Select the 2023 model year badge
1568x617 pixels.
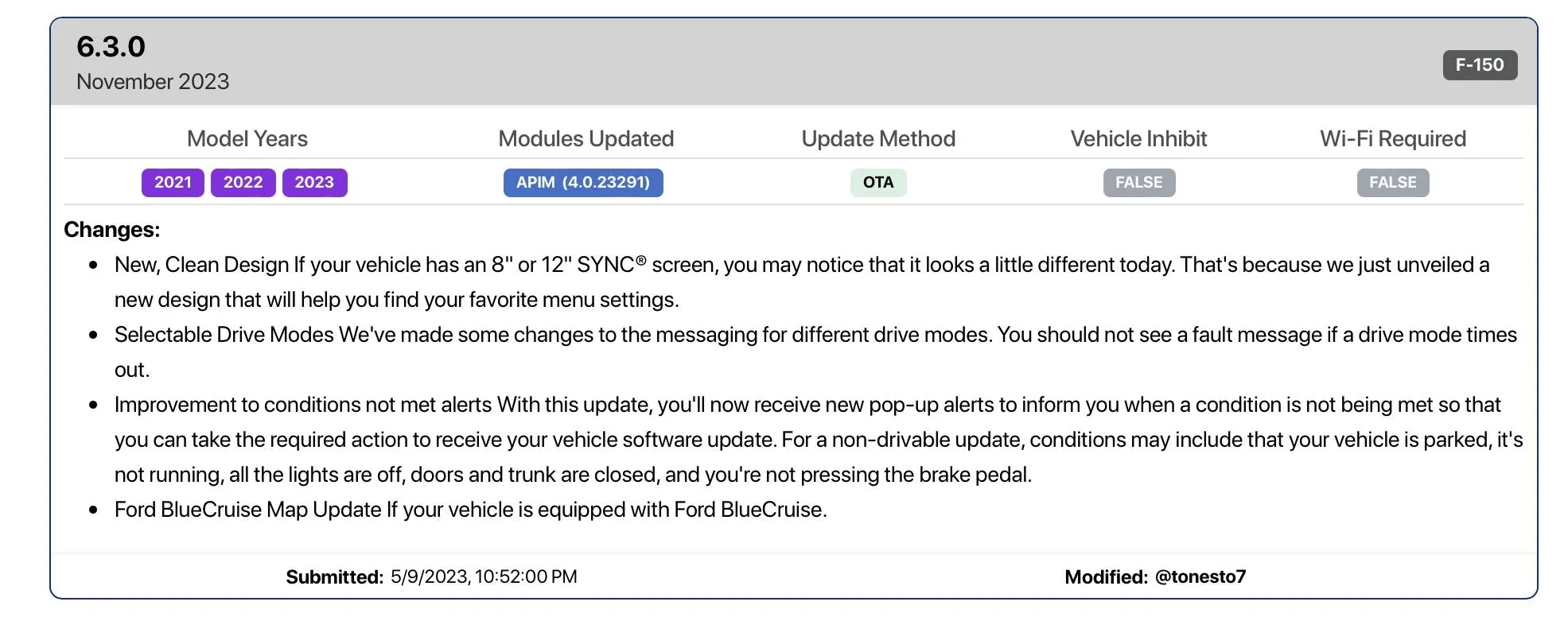(314, 182)
